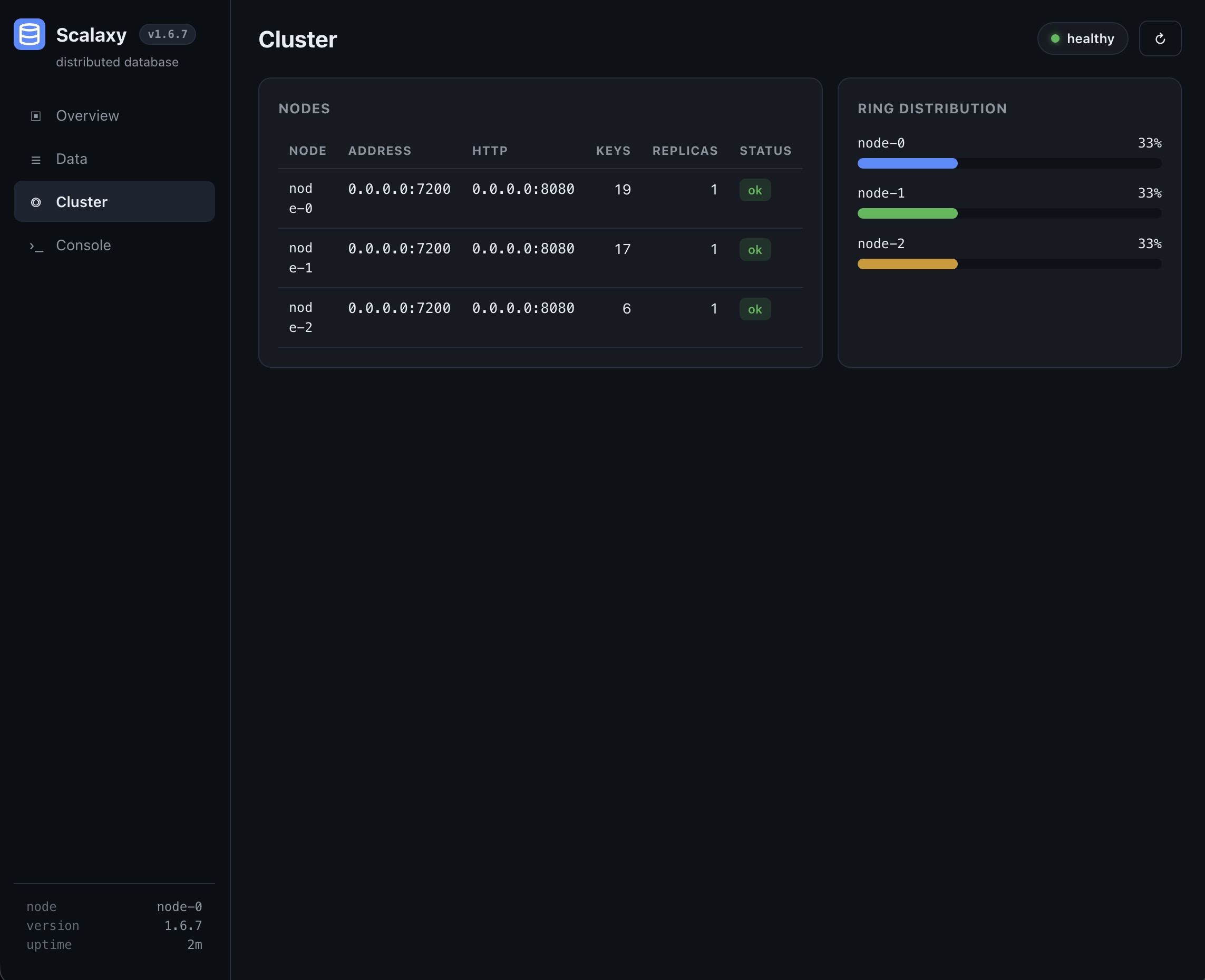Click the node-0 value in sidebar footer
Screen dimensions: 1205x980
coord(180,907)
